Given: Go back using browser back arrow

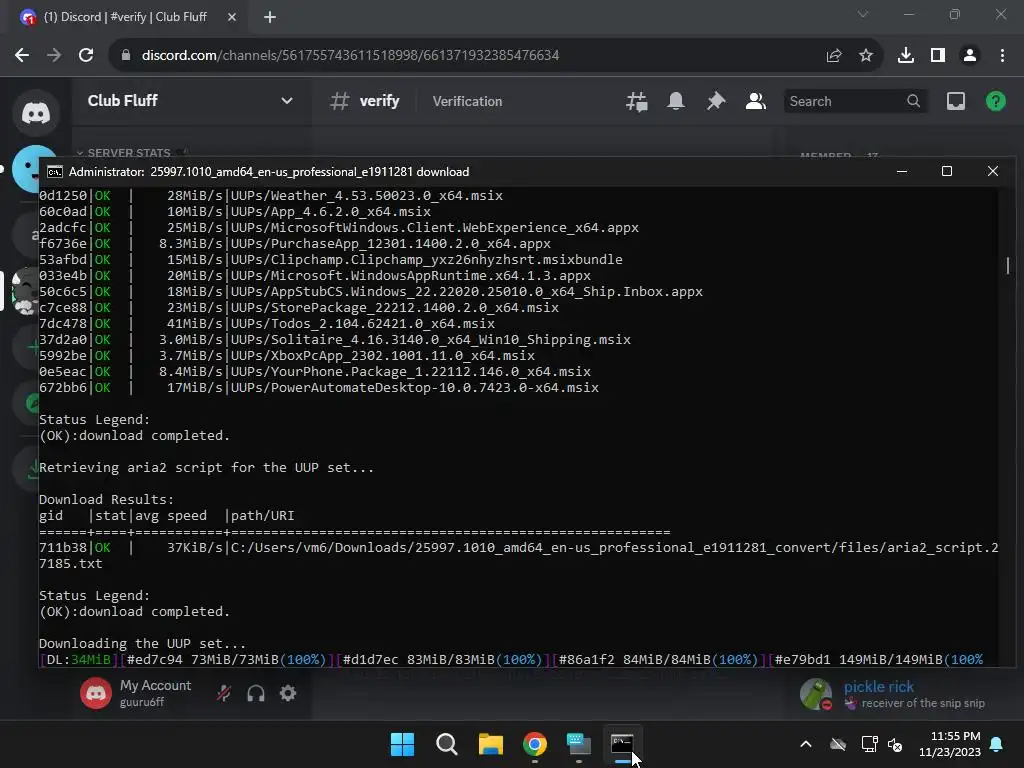Looking at the screenshot, I should pyautogui.click(x=22, y=56).
